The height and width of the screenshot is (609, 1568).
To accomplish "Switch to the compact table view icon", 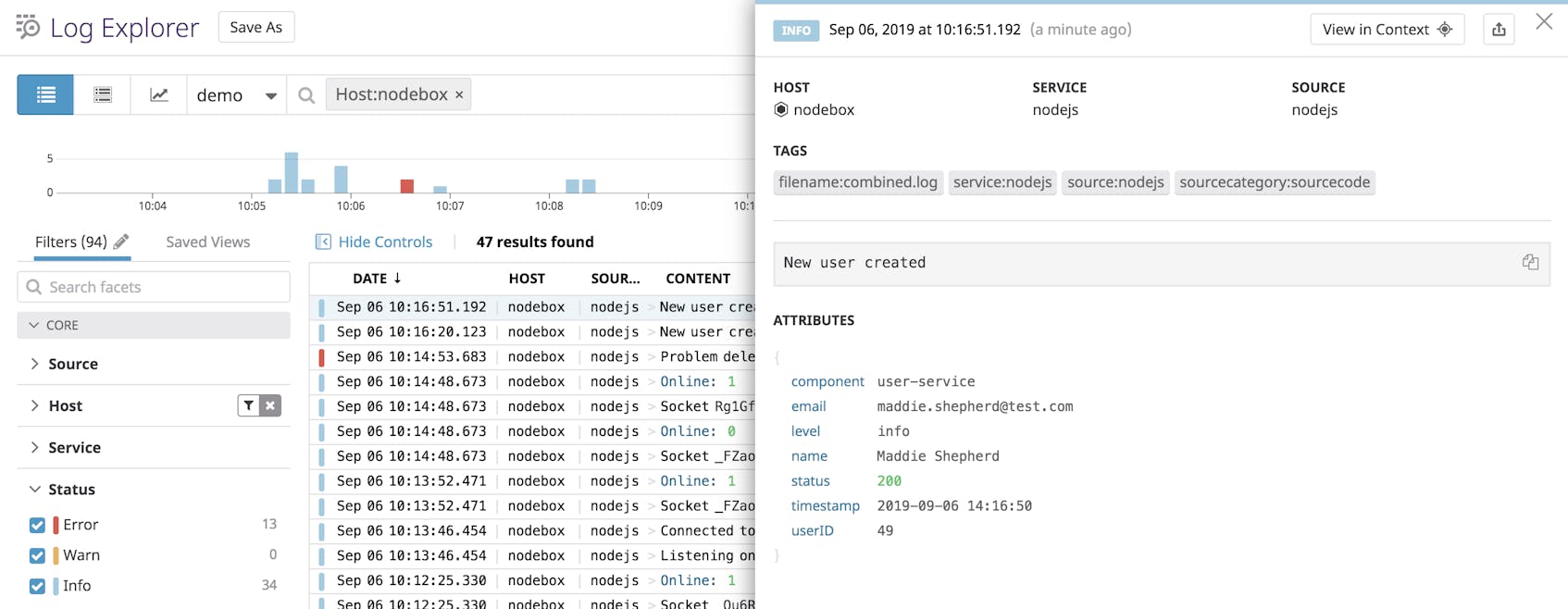I will click(103, 94).
